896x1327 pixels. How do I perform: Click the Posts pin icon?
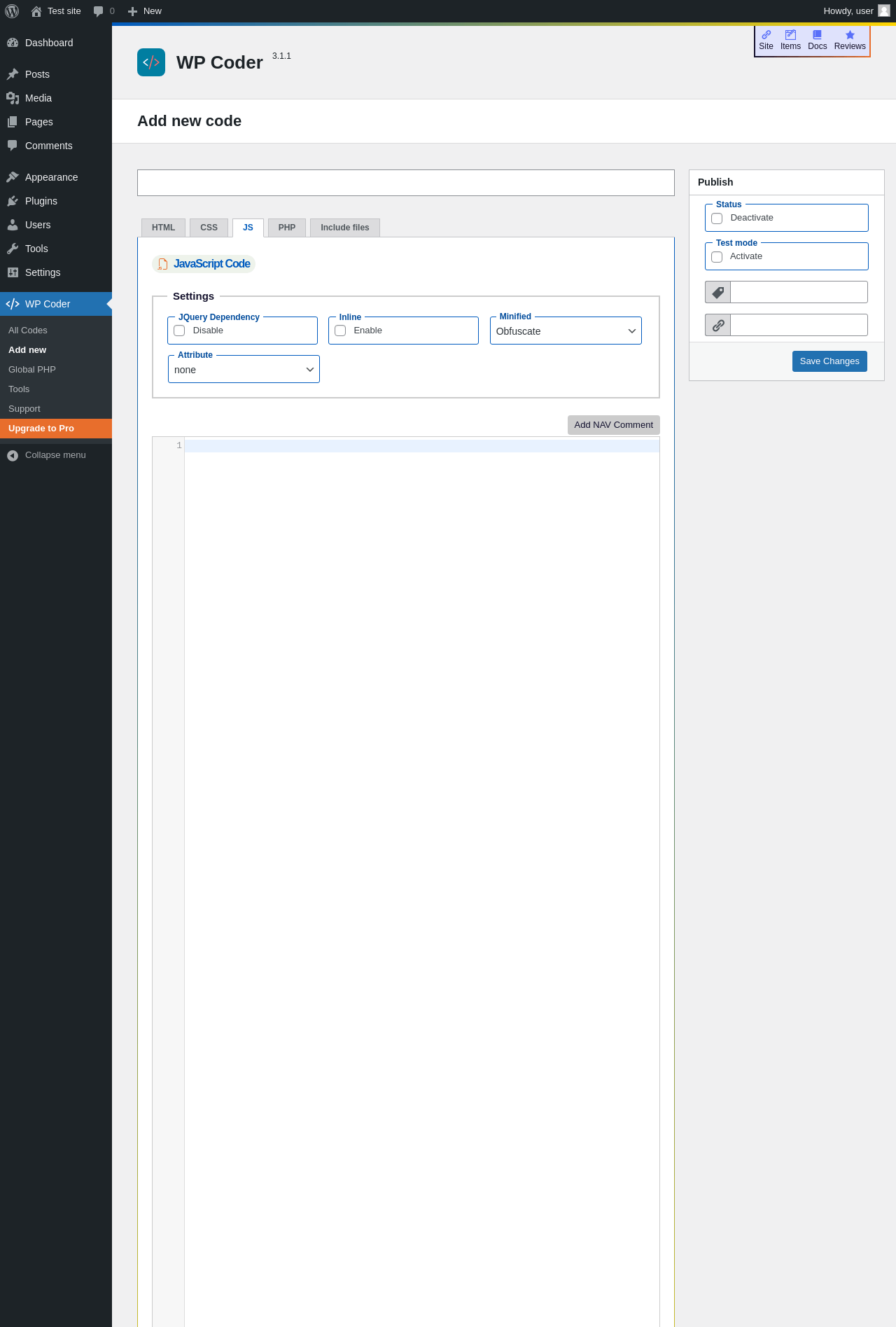[13, 74]
